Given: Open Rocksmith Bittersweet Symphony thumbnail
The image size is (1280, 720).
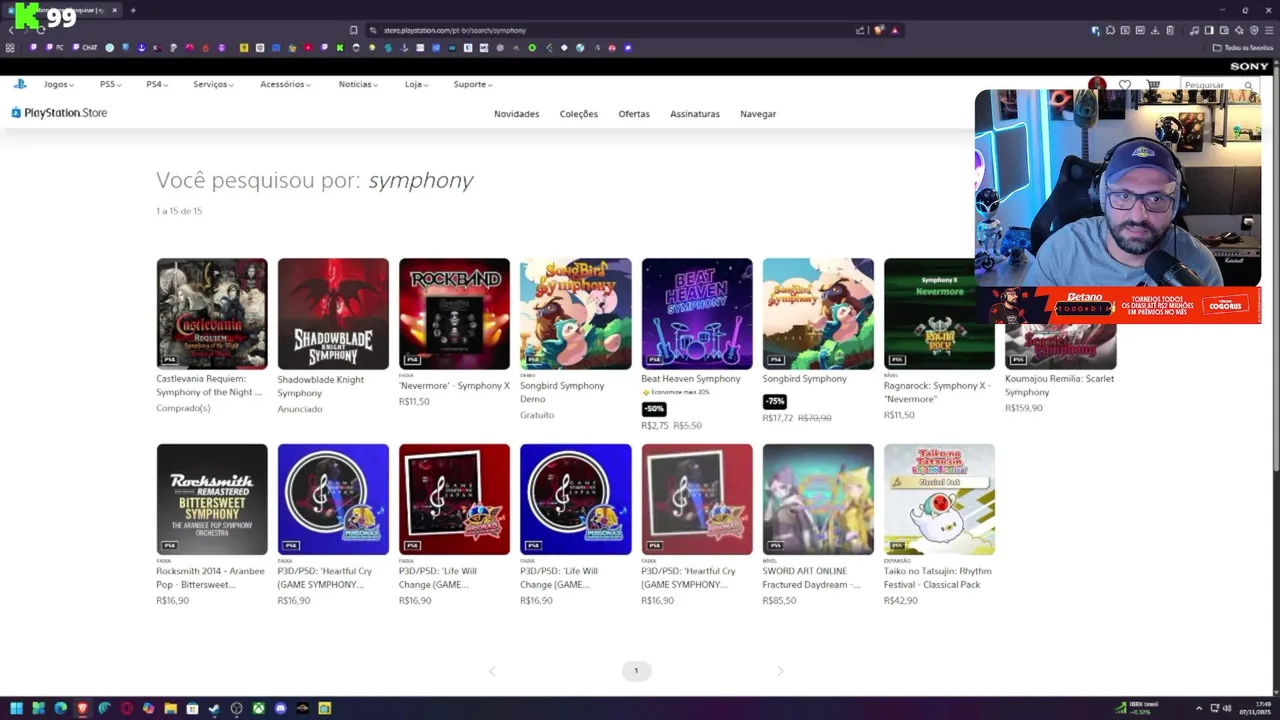Looking at the screenshot, I should tap(212, 499).
